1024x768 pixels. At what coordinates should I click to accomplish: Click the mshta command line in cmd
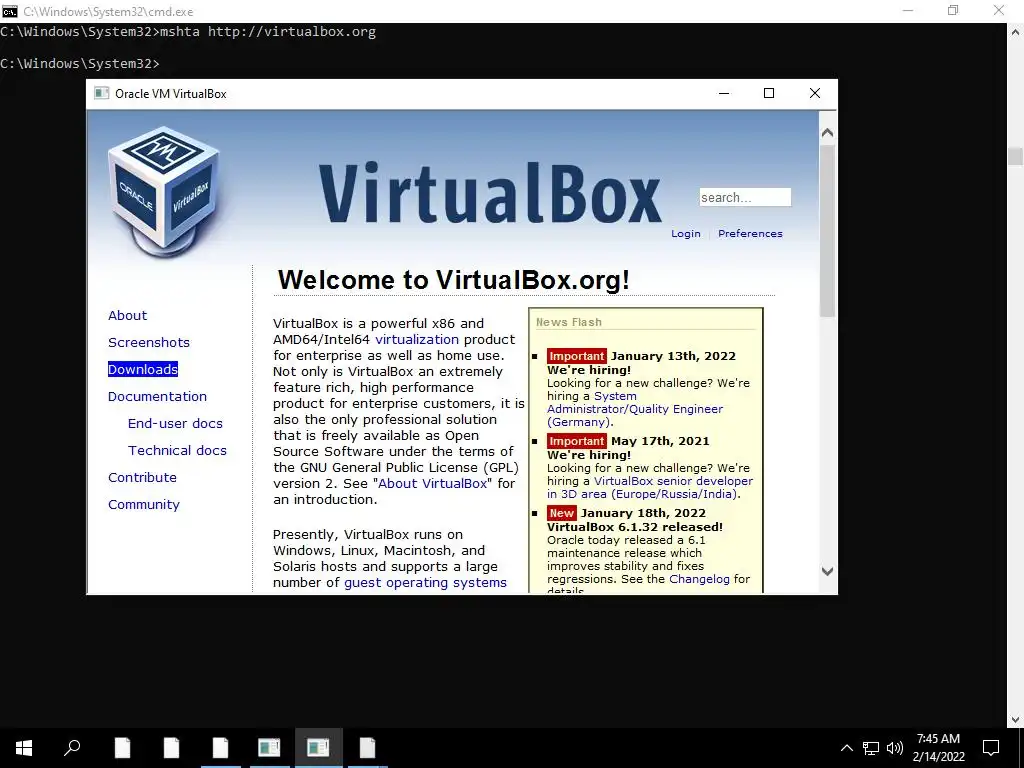tap(188, 31)
